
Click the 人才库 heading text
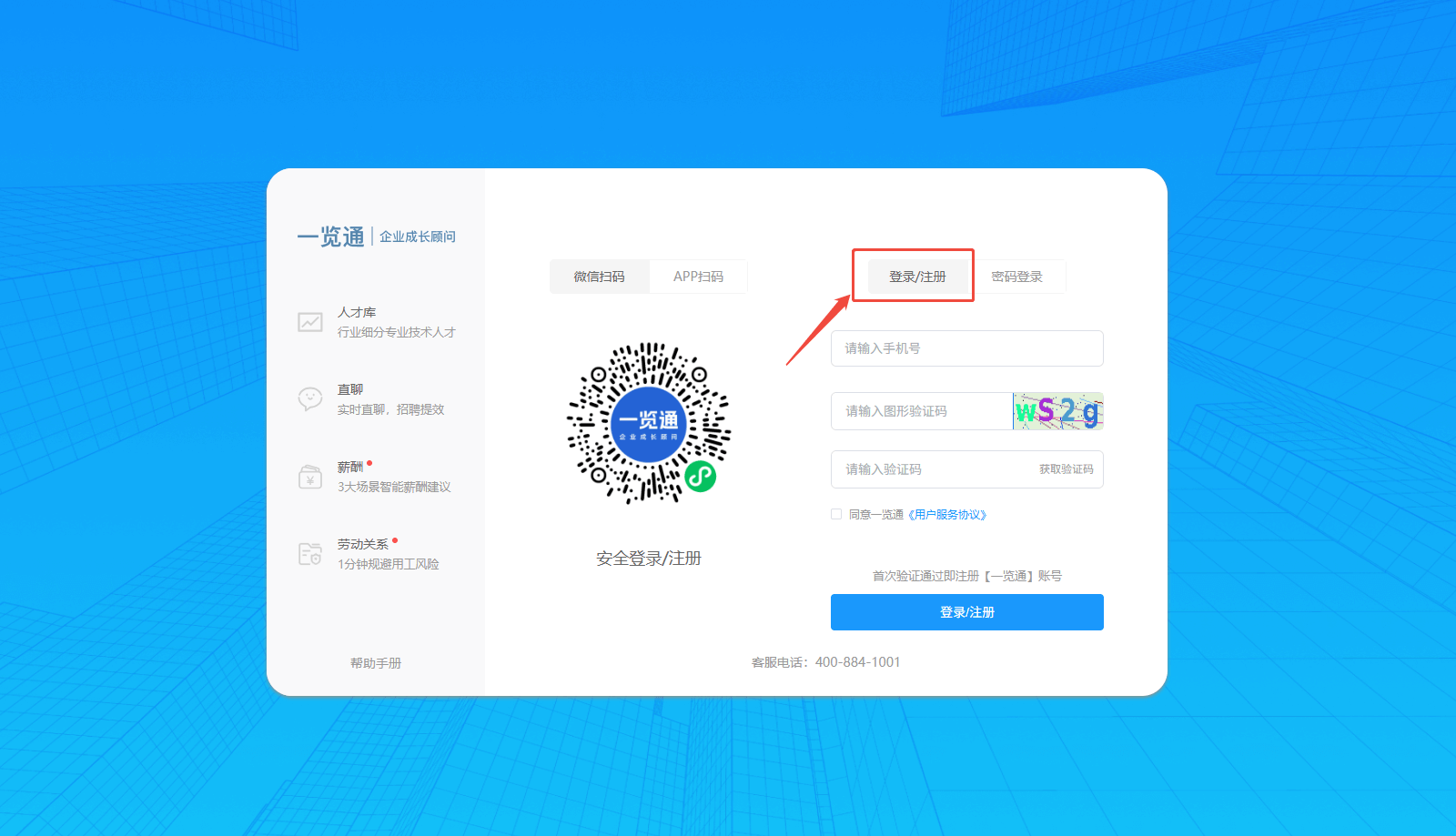click(x=357, y=312)
